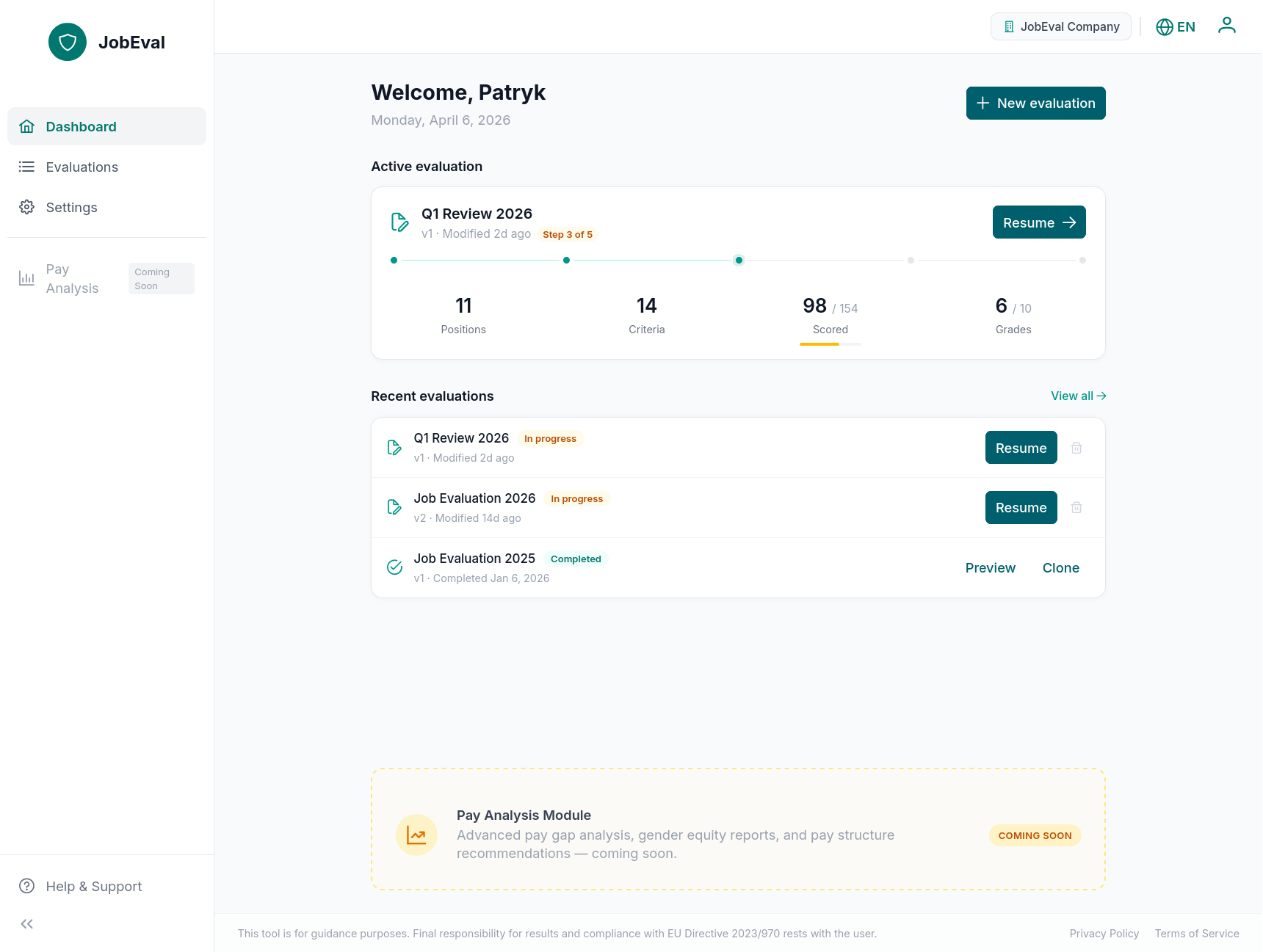Click the 14 Criteria stat
The image size is (1263, 952).
click(x=647, y=315)
